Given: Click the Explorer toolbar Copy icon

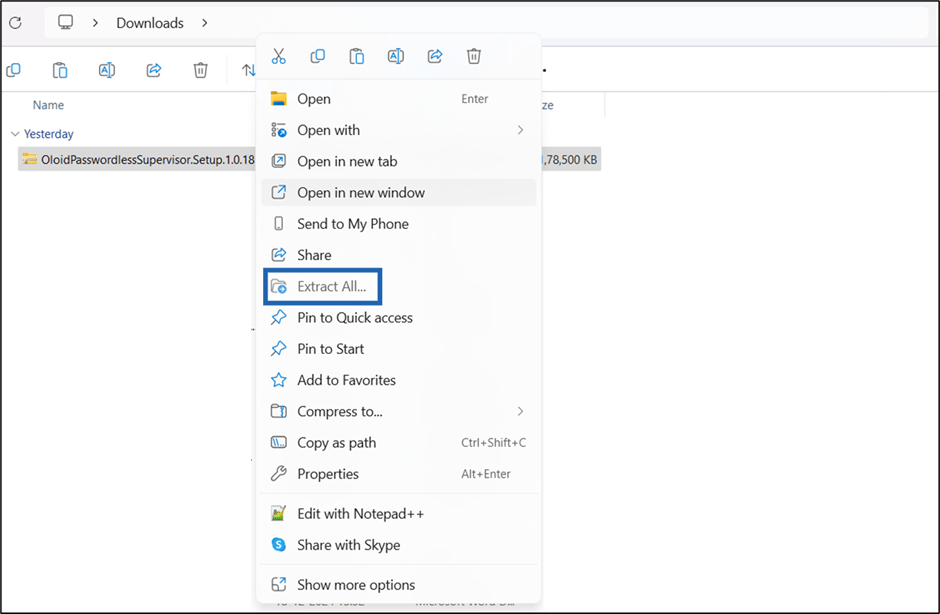Looking at the screenshot, I should [x=13, y=70].
